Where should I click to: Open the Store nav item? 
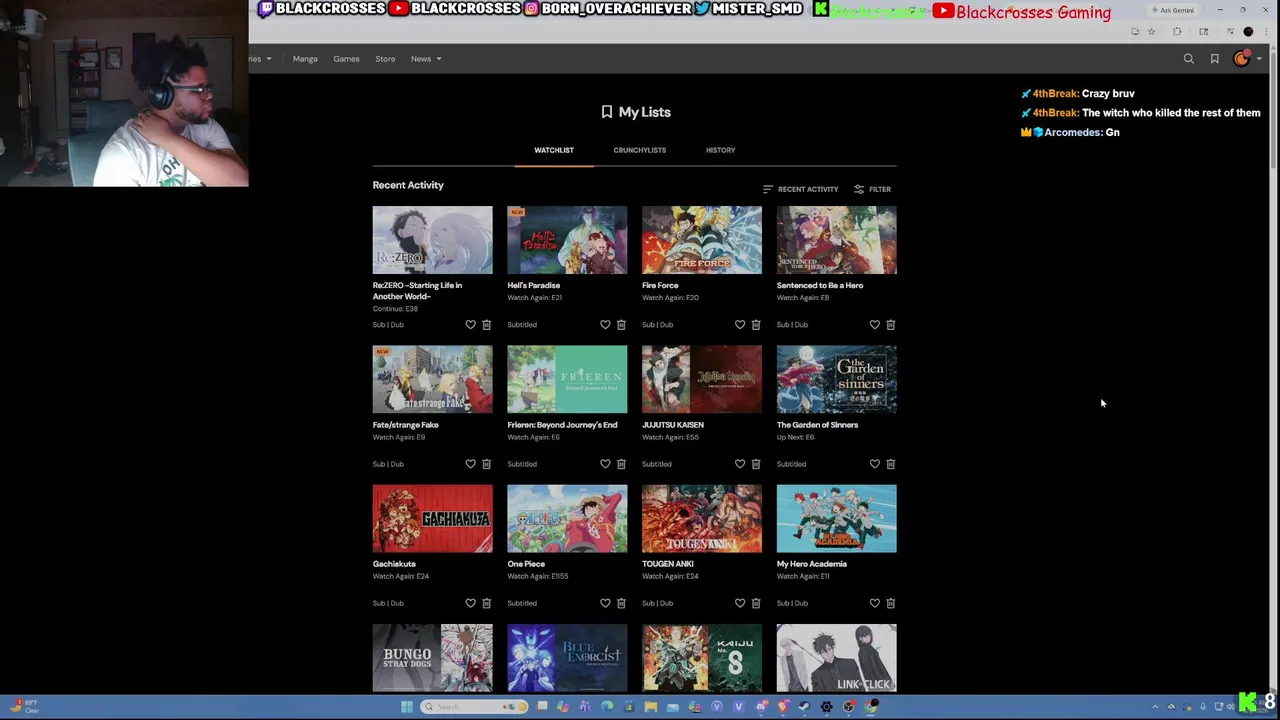[385, 59]
